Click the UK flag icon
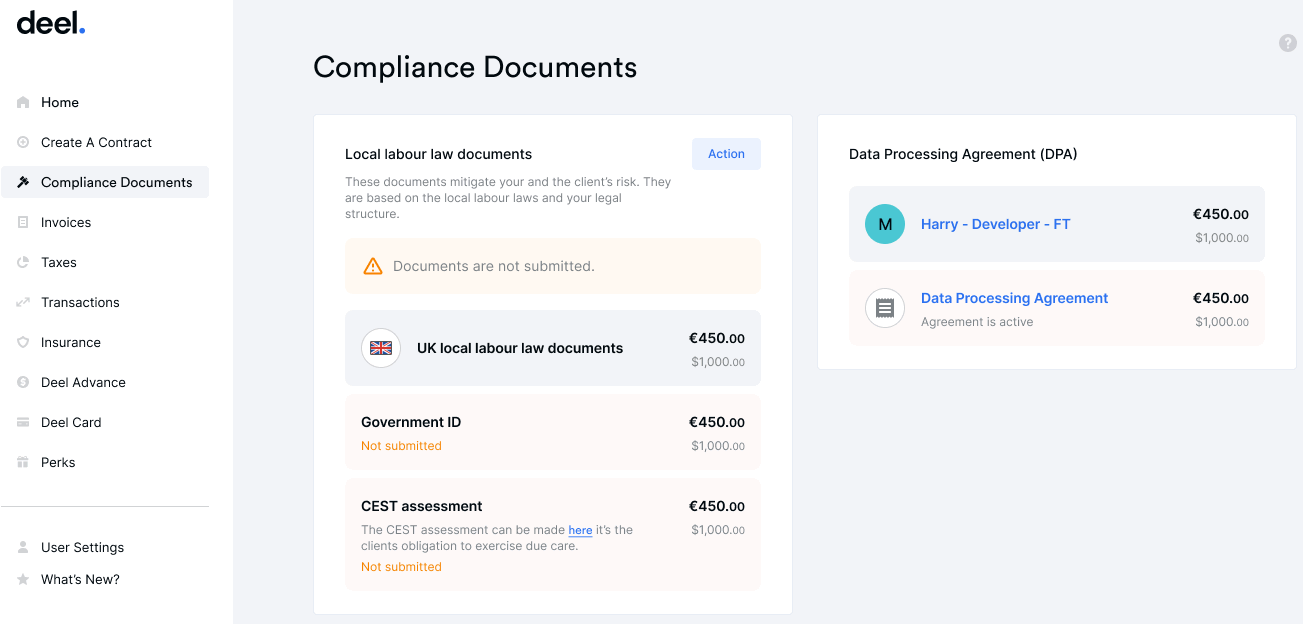Viewport: 1303px width, 624px height. [x=381, y=348]
